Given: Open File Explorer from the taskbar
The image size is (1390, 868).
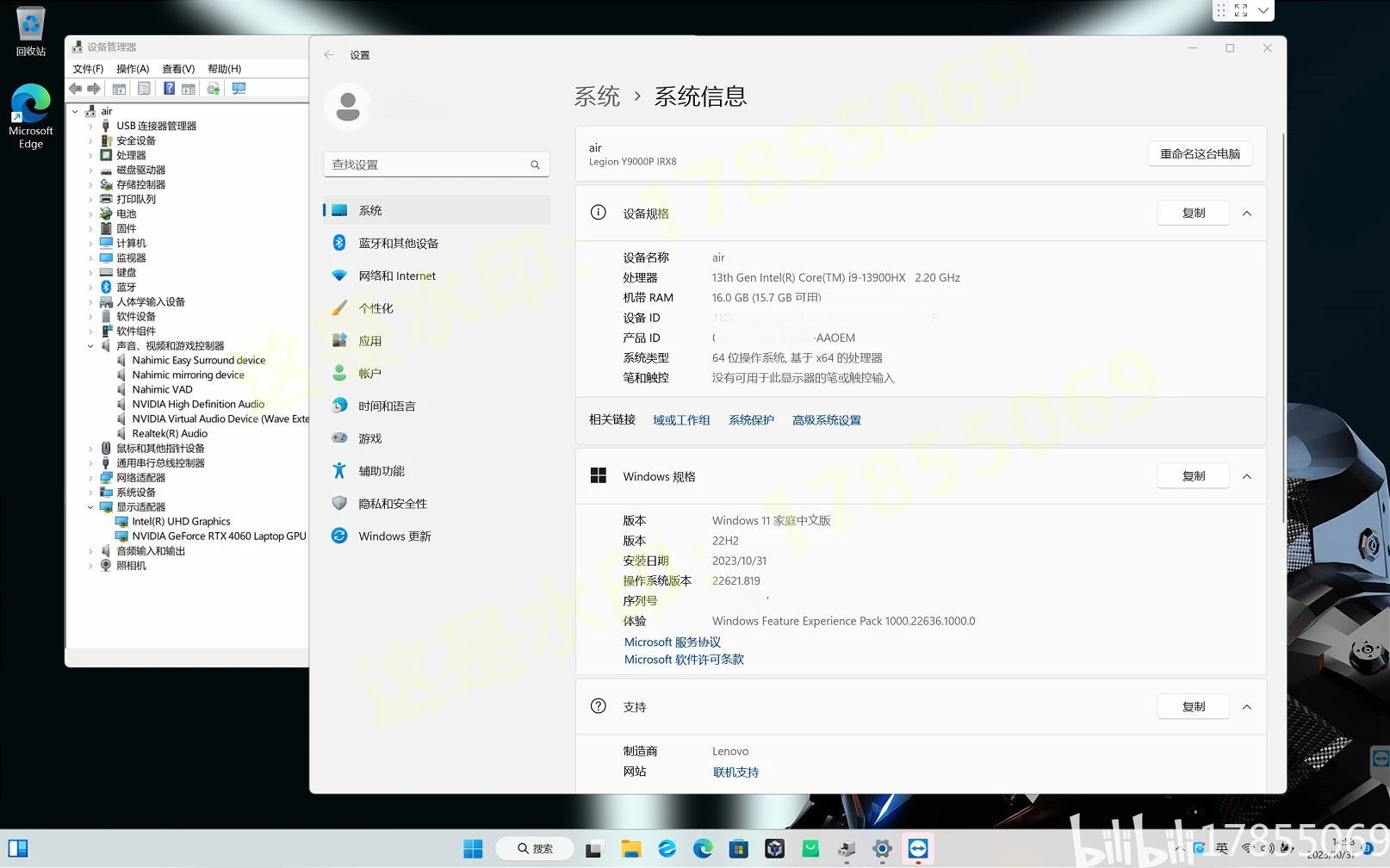Looking at the screenshot, I should point(631,849).
